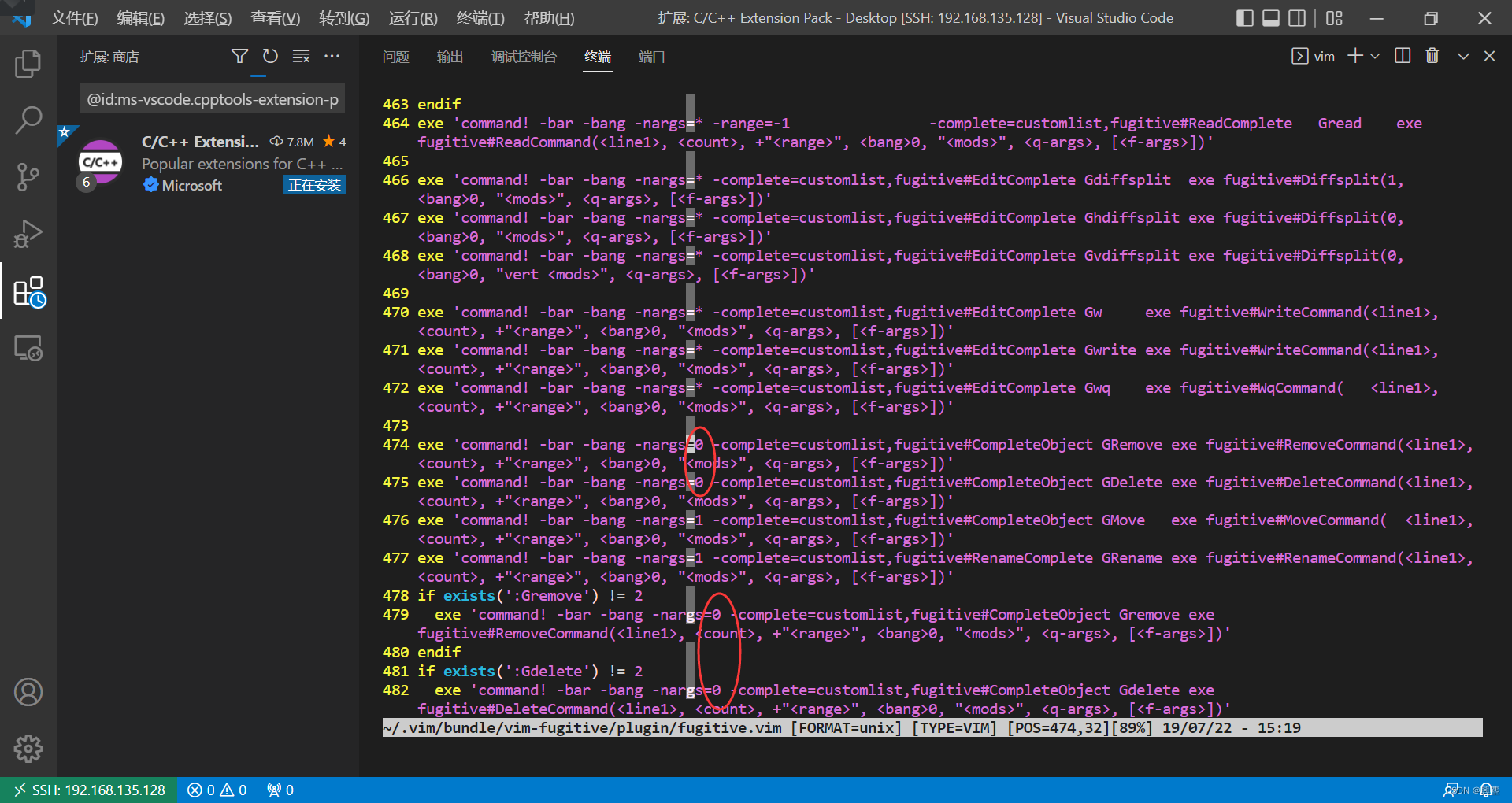
Task: Open the 转到(G) menu
Action: 344,18
